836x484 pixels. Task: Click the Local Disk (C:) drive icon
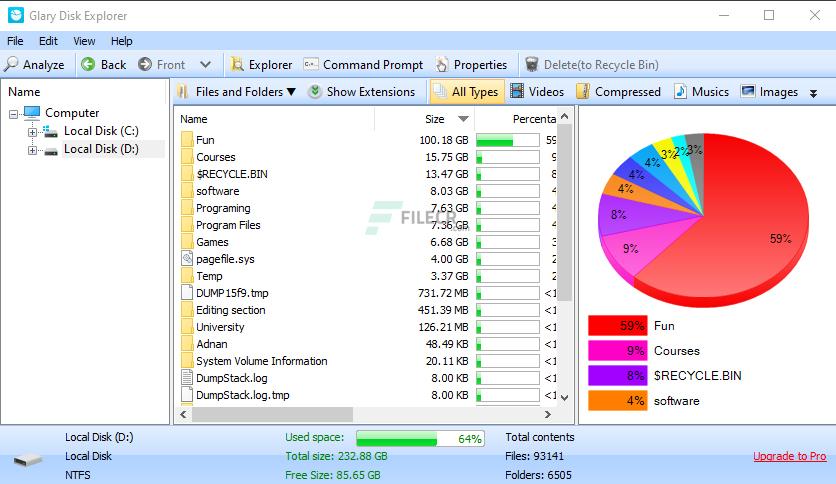pos(51,131)
